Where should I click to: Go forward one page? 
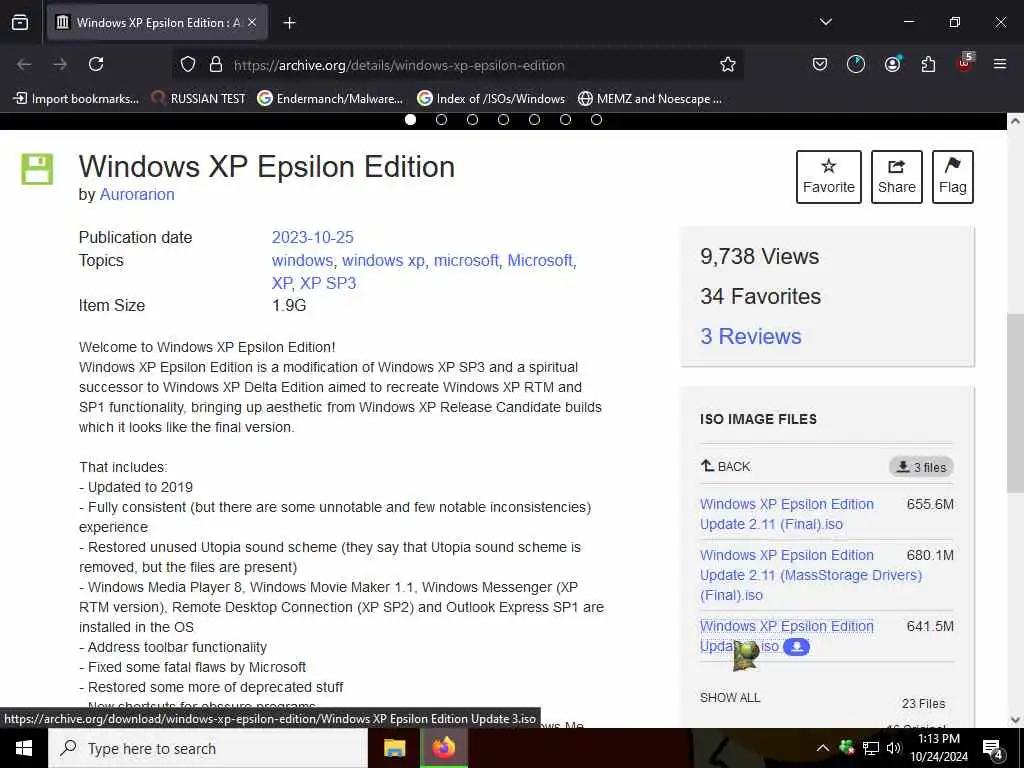[60, 64]
